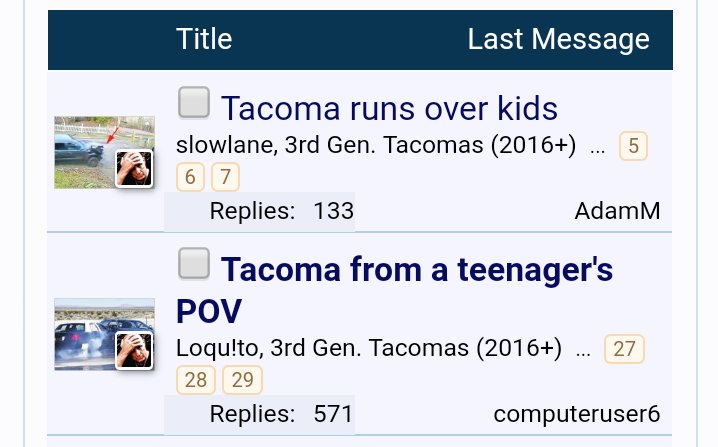Go to page 27 of second thread
The height and width of the screenshot is (447, 718).
624,349
